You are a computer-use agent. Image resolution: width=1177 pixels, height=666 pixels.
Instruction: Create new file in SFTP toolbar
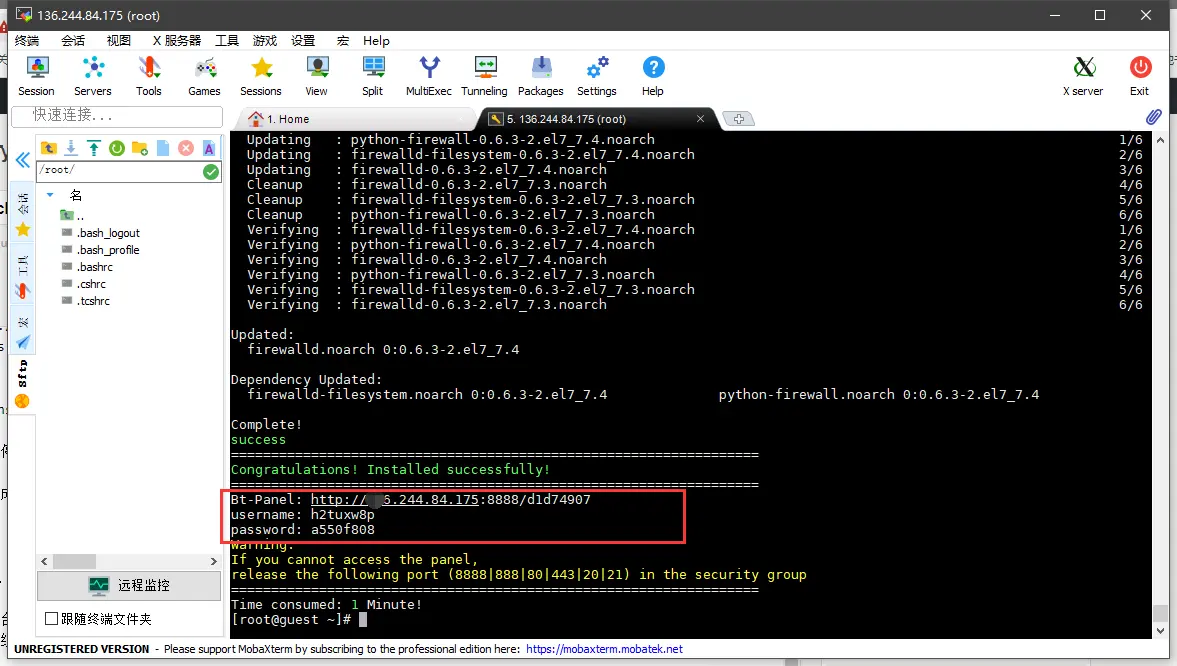[163, 148]
